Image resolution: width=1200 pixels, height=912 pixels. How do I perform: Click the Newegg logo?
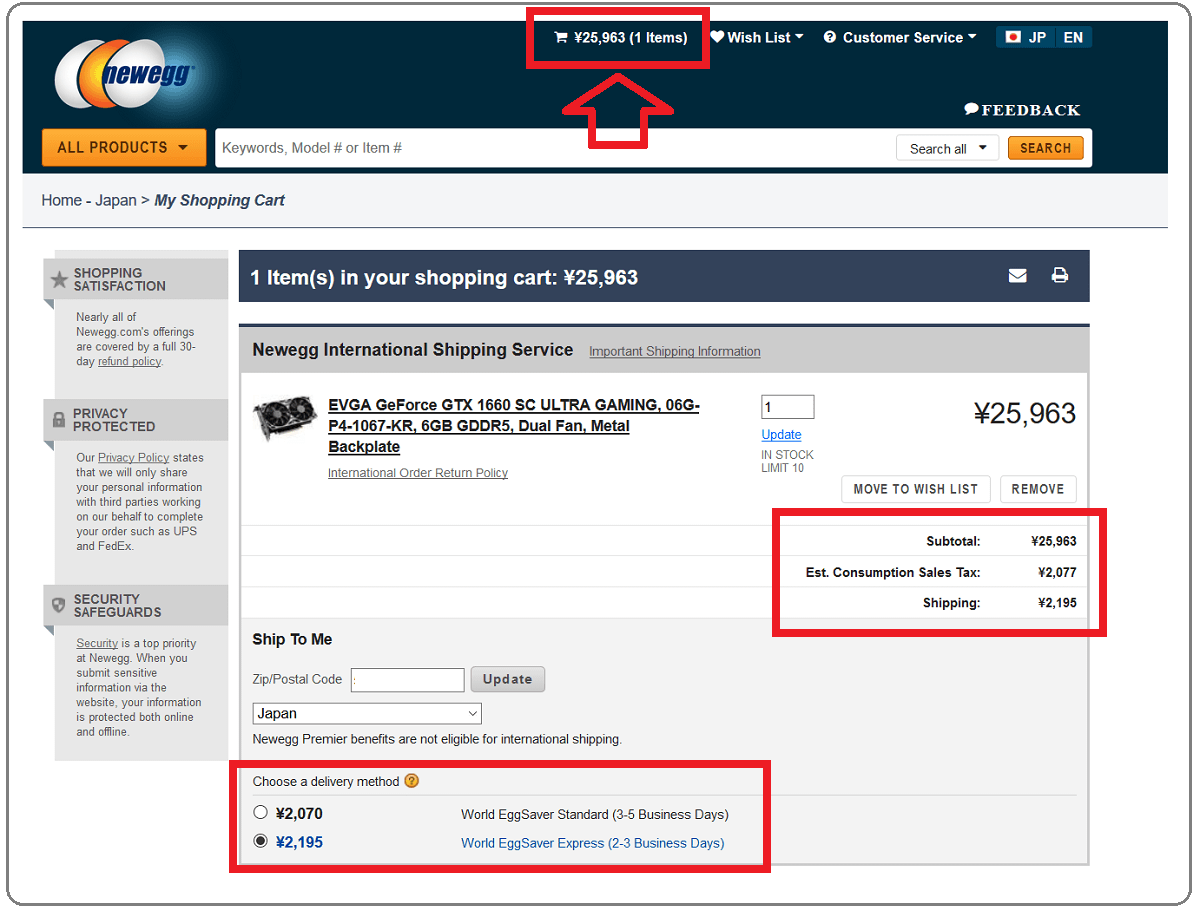[125, 74]
